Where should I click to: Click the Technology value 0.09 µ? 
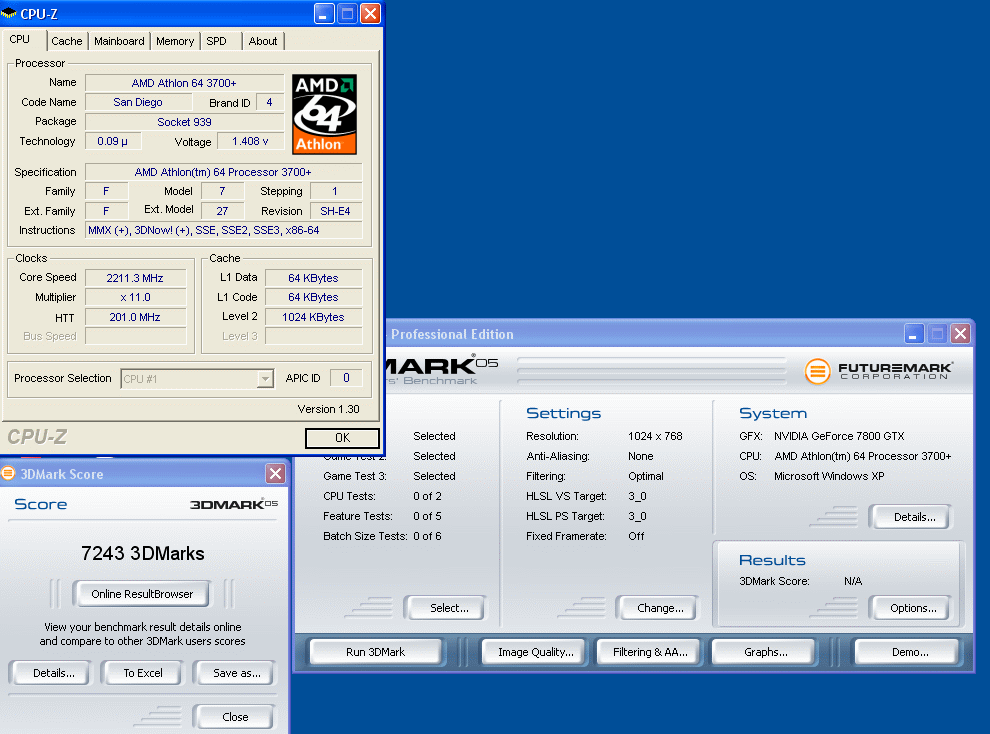pyautogui.click(x=113, y=141)
